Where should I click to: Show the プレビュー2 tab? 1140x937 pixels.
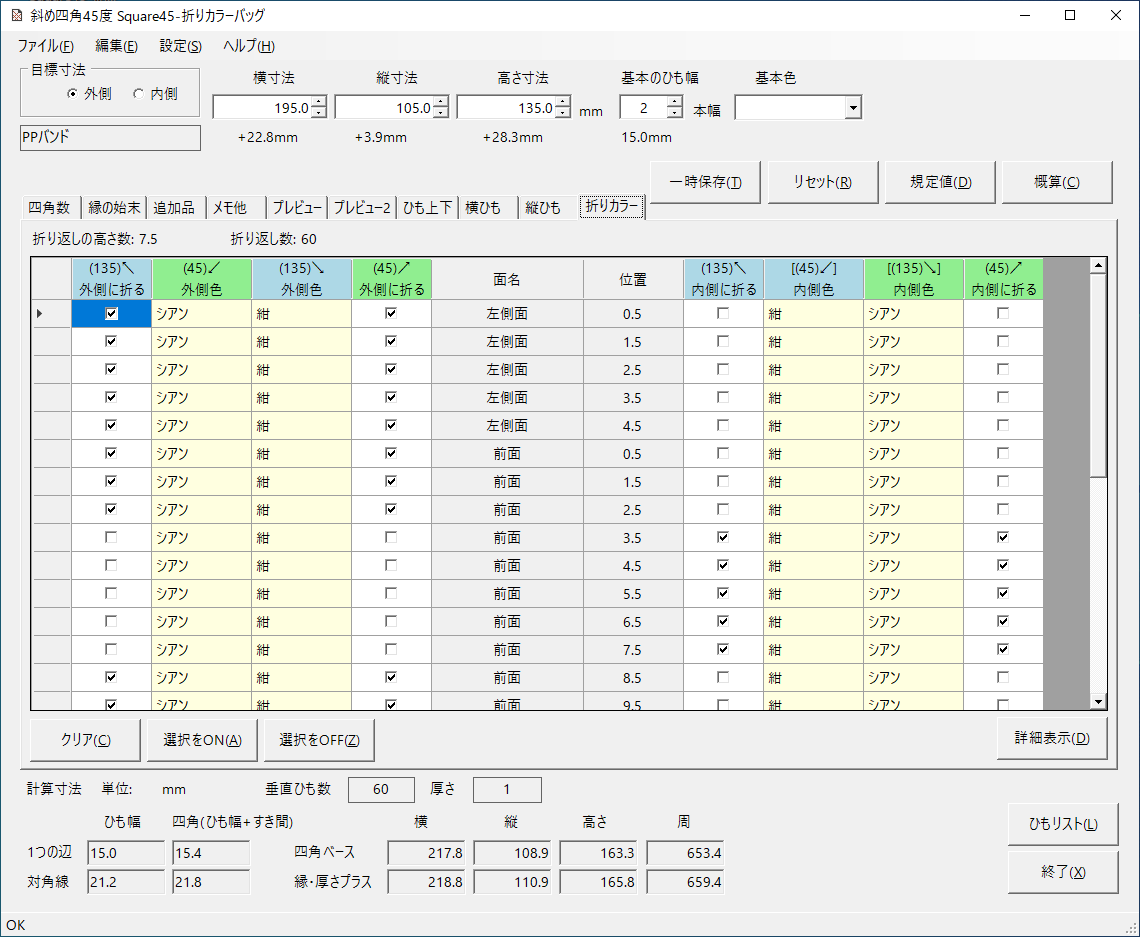(362, 208)
